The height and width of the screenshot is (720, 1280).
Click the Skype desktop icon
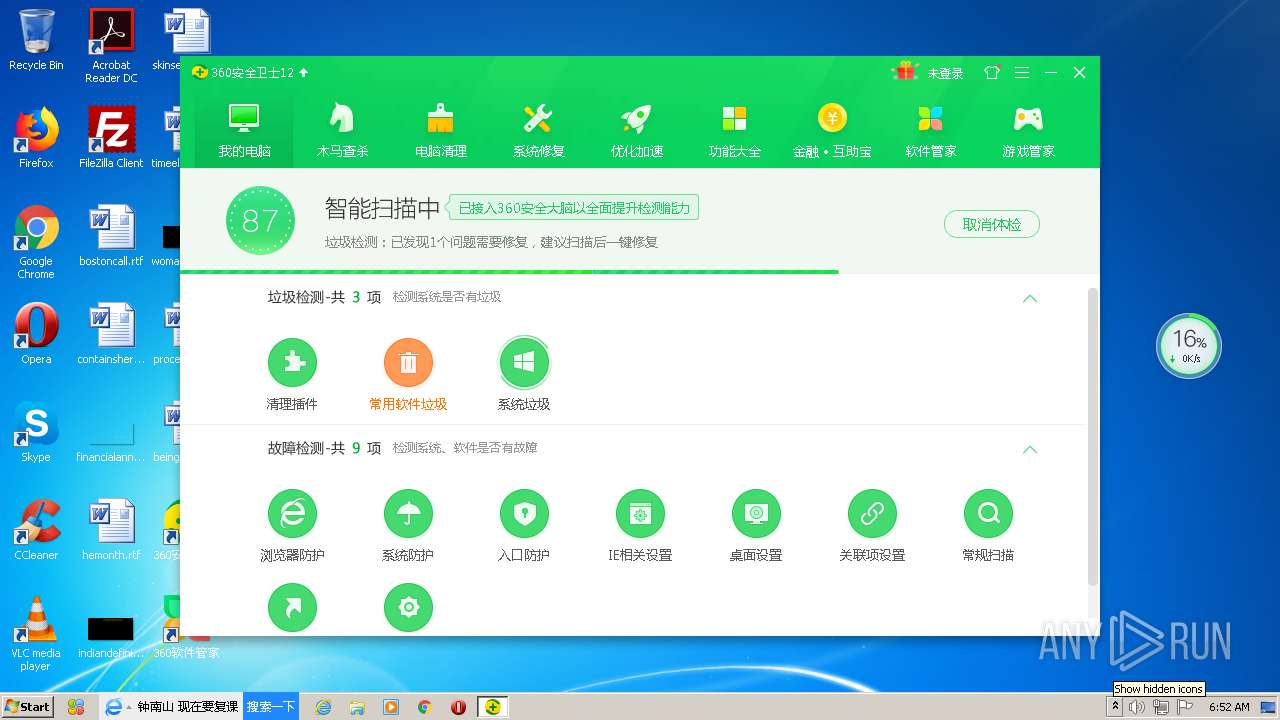36,432
